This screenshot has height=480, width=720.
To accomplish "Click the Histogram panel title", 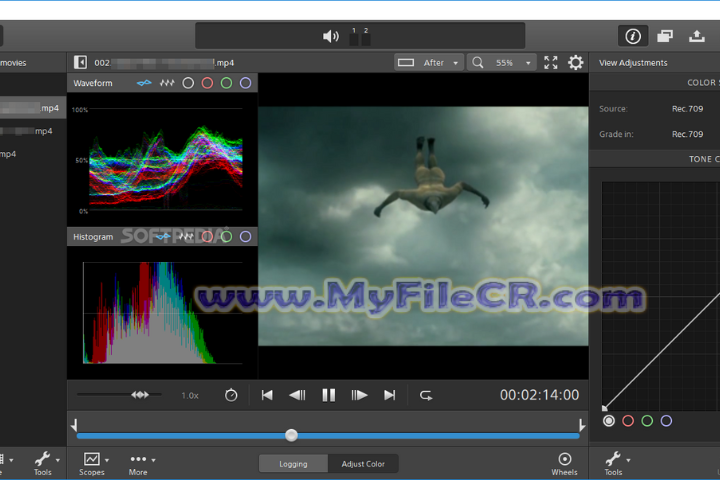I will point(93,237).
